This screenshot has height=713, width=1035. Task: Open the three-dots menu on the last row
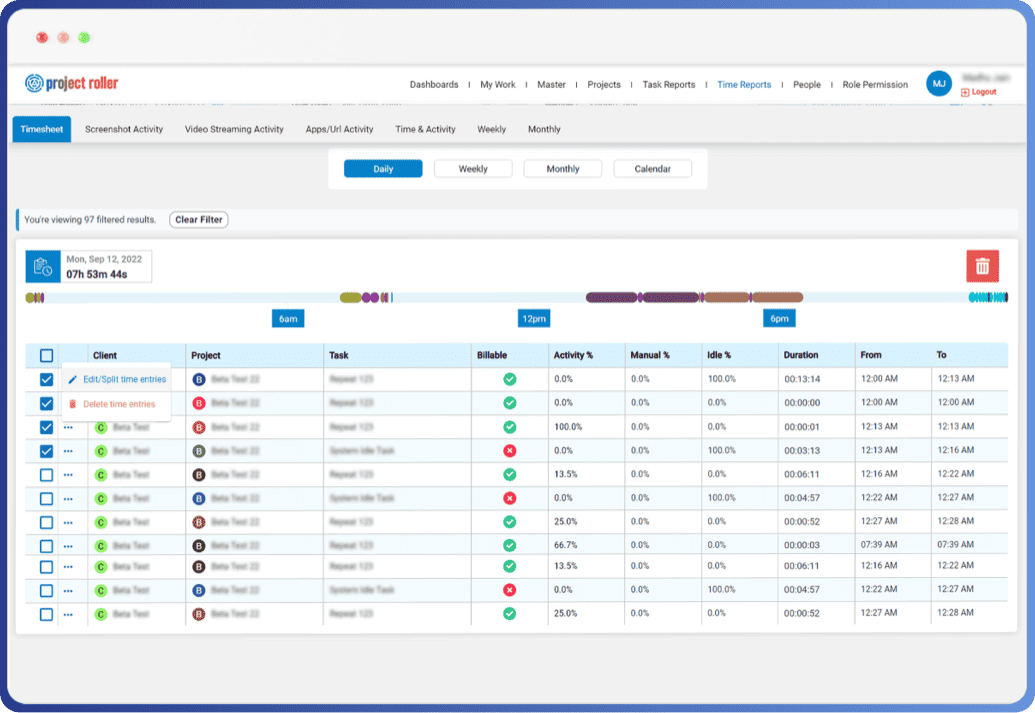(69, 615)
